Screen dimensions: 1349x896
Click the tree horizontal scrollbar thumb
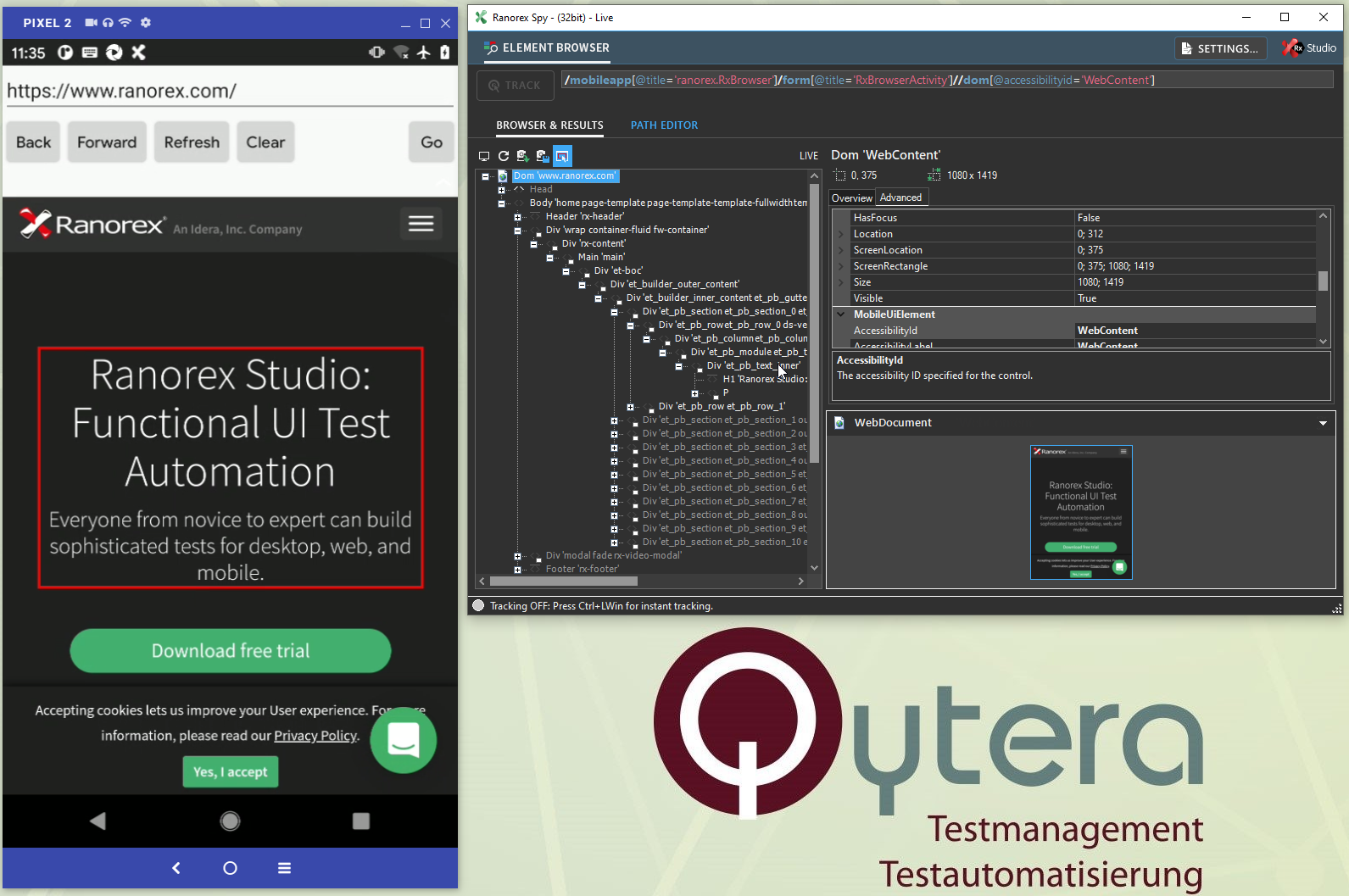pos(563,582)
